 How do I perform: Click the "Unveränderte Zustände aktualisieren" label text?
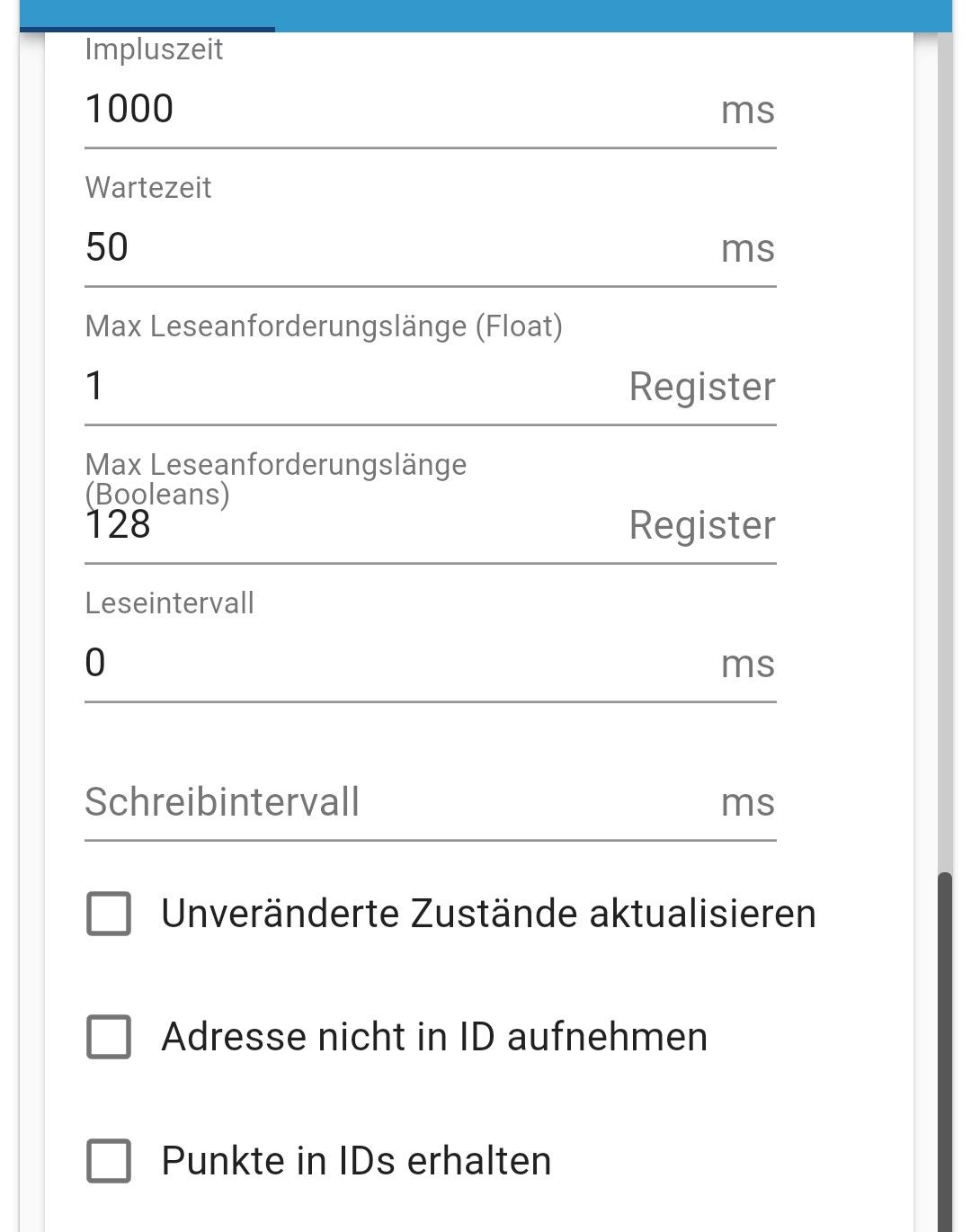[x=488, y=914]
